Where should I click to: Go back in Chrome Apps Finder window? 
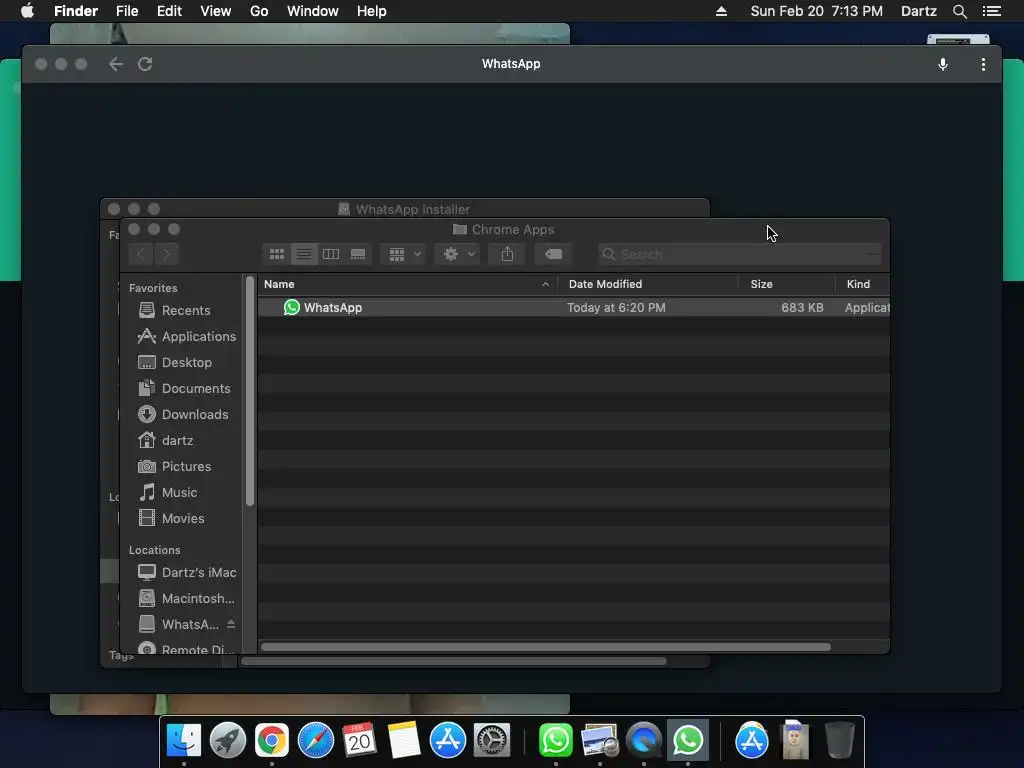point(140,254)
